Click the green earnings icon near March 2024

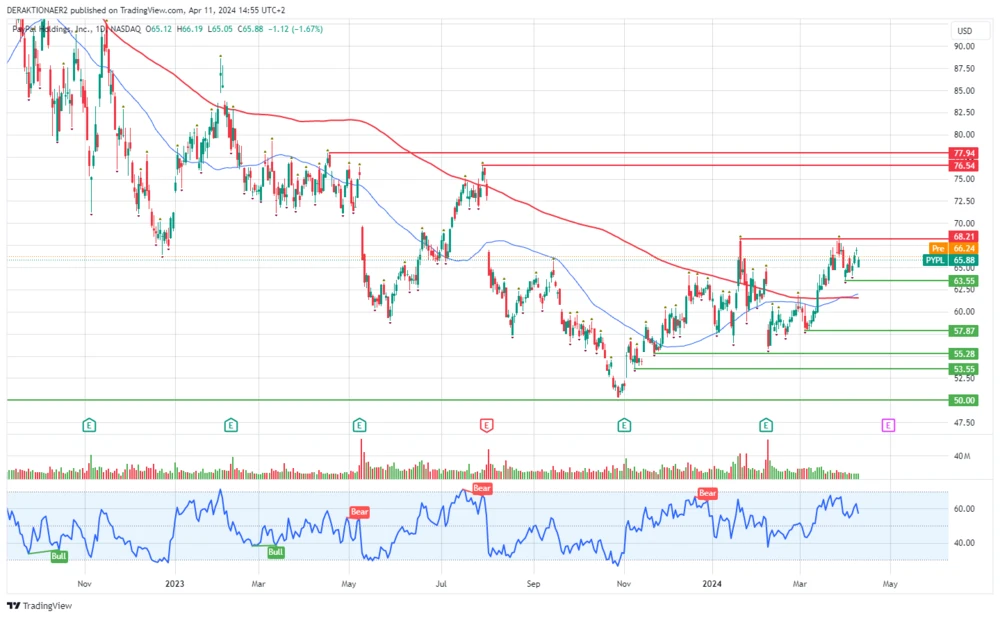(766, 424)
